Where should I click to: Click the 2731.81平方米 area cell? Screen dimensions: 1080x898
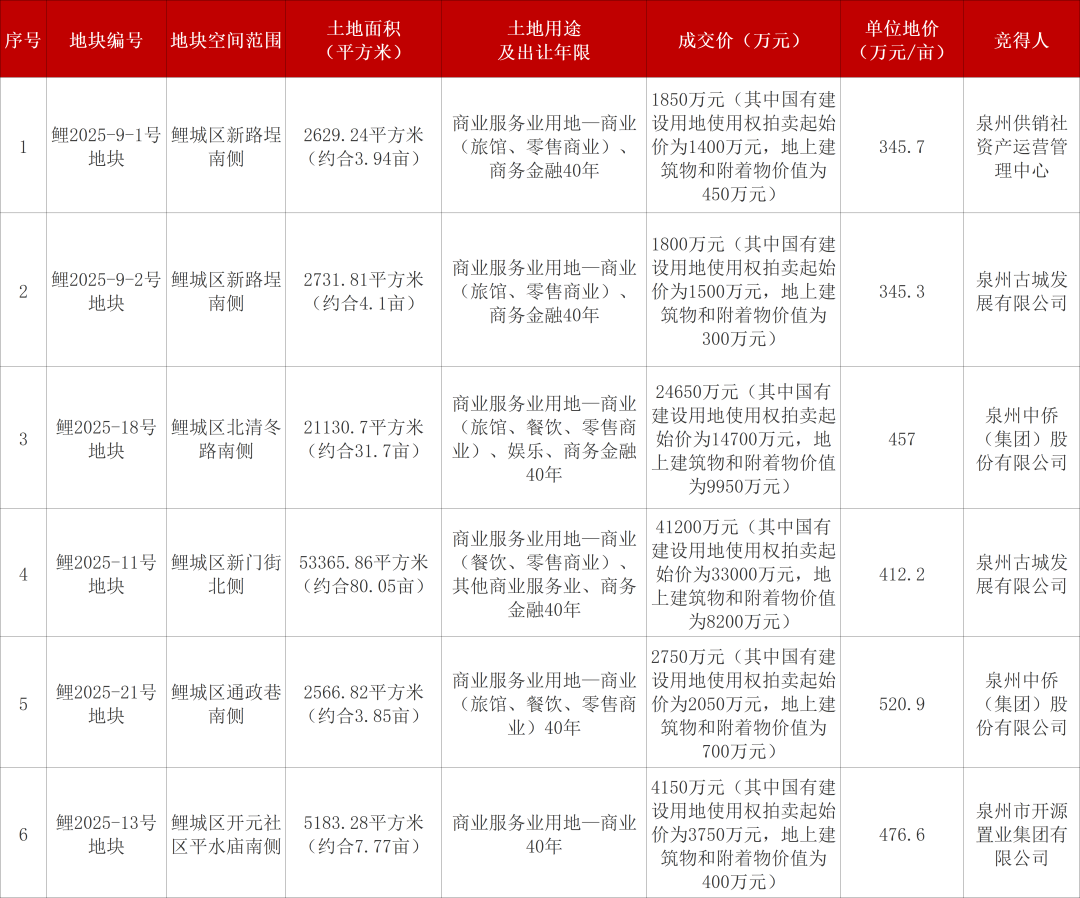(364, 290)
